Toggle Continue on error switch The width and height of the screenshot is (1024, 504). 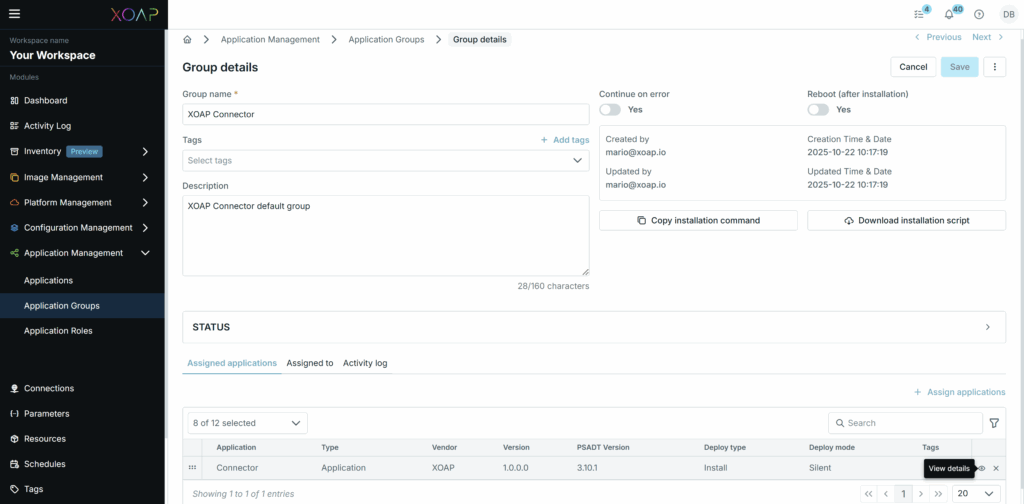(610, 110)
